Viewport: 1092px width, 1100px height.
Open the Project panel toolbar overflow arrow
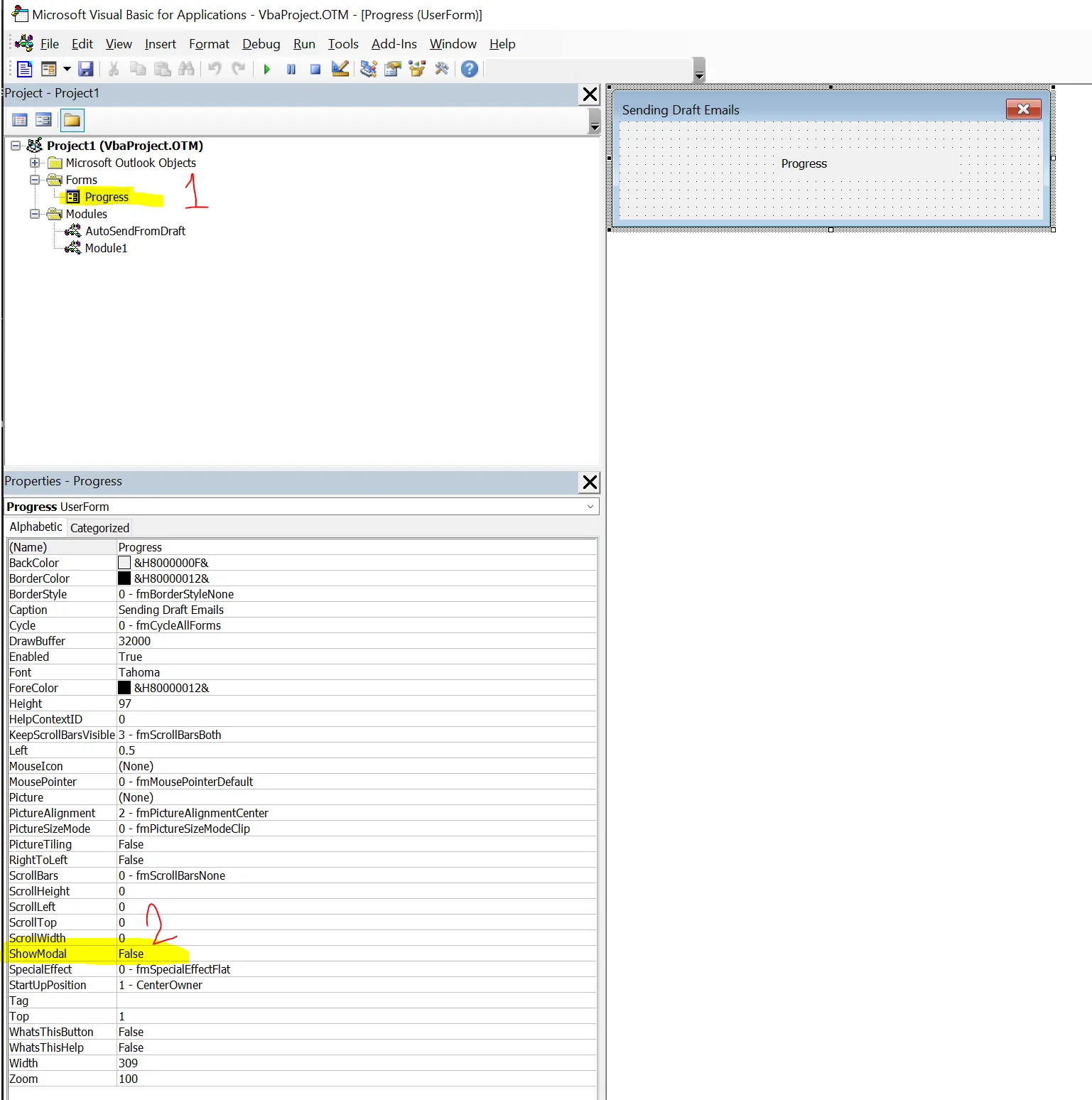click(595, 122)
